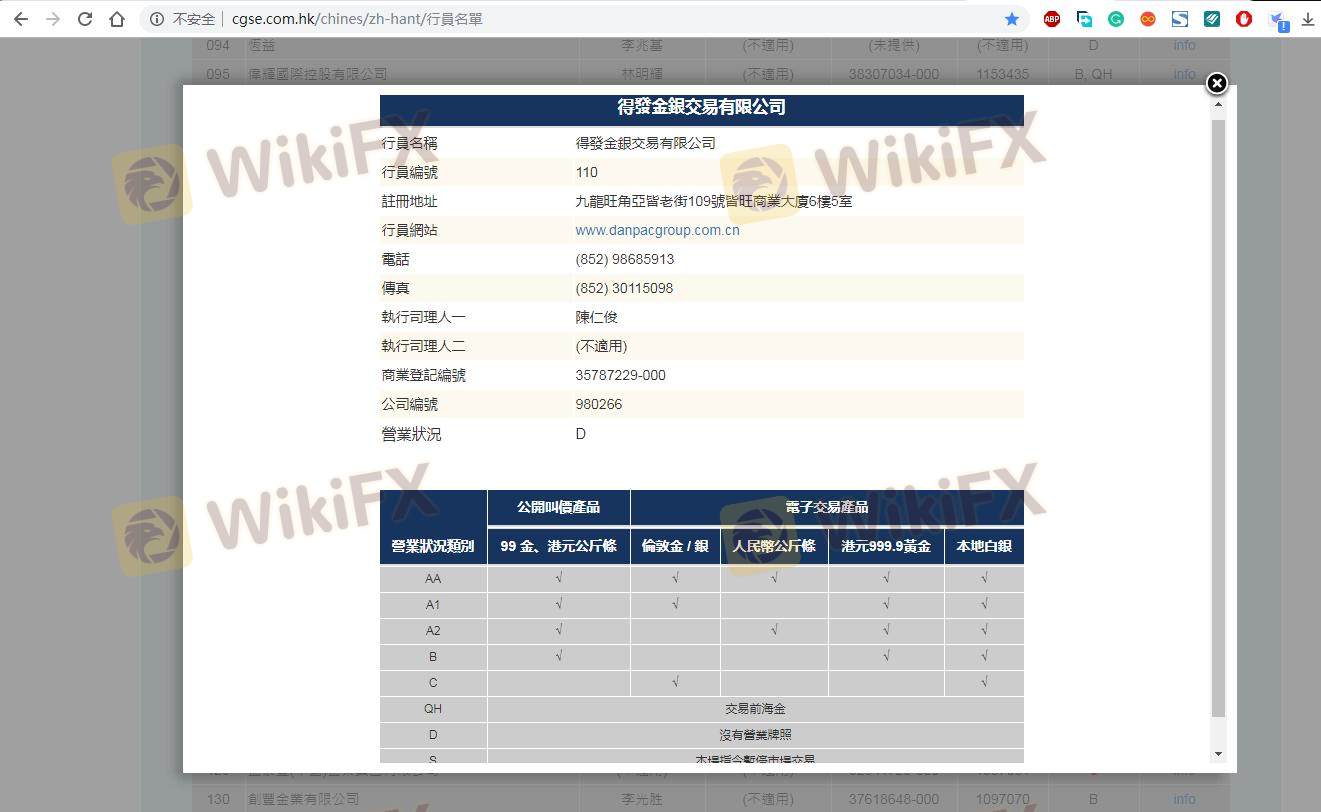Open the blue bird extension with alert badge
This screenshot has width=1321, height=812.
pos(1277,20)
